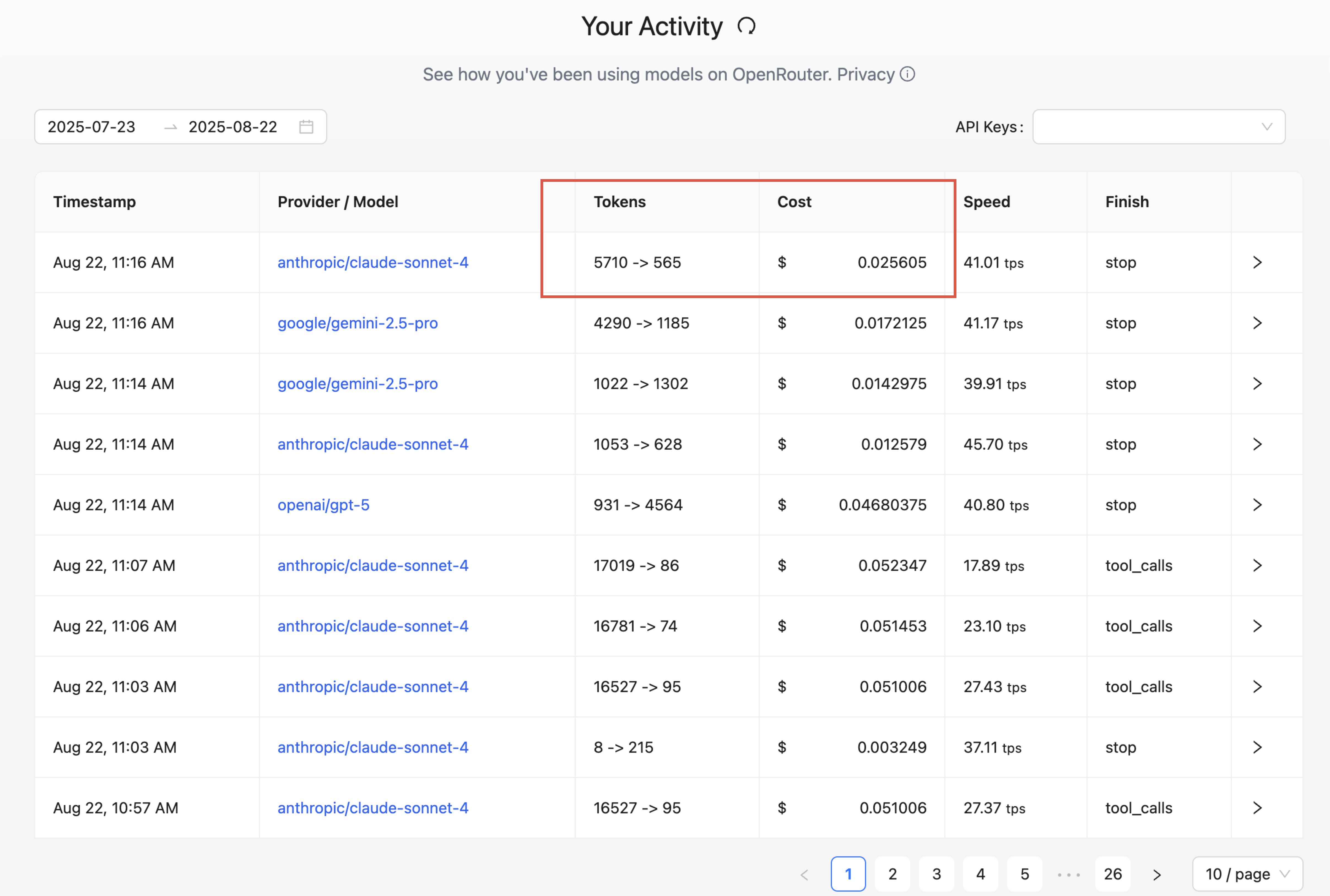1330x896 pixels.
Task: Open the openai/gpt-5 model link
Action: tap(323, 505)
